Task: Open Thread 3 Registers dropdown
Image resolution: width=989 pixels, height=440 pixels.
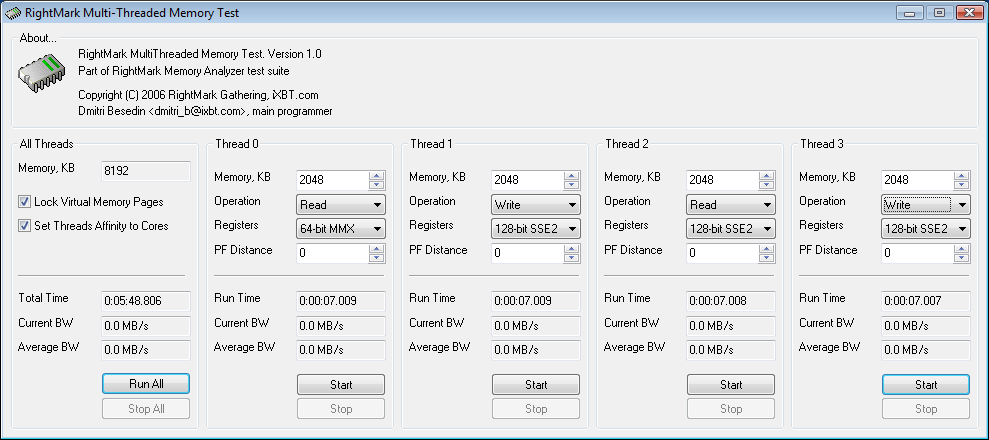Action: click(x=925, y=229)
